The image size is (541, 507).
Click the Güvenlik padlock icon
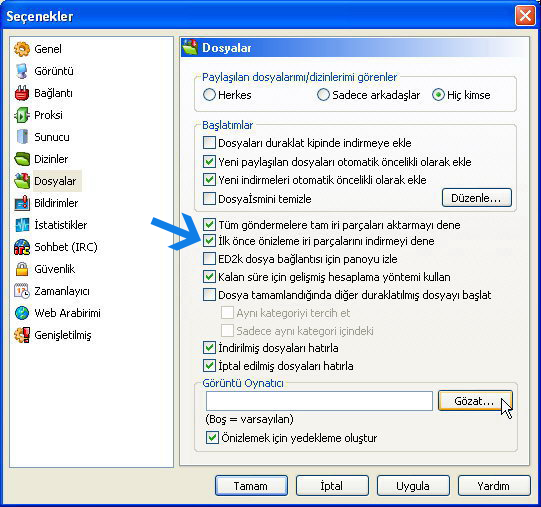pyautogui.click(x=22, y=269)
